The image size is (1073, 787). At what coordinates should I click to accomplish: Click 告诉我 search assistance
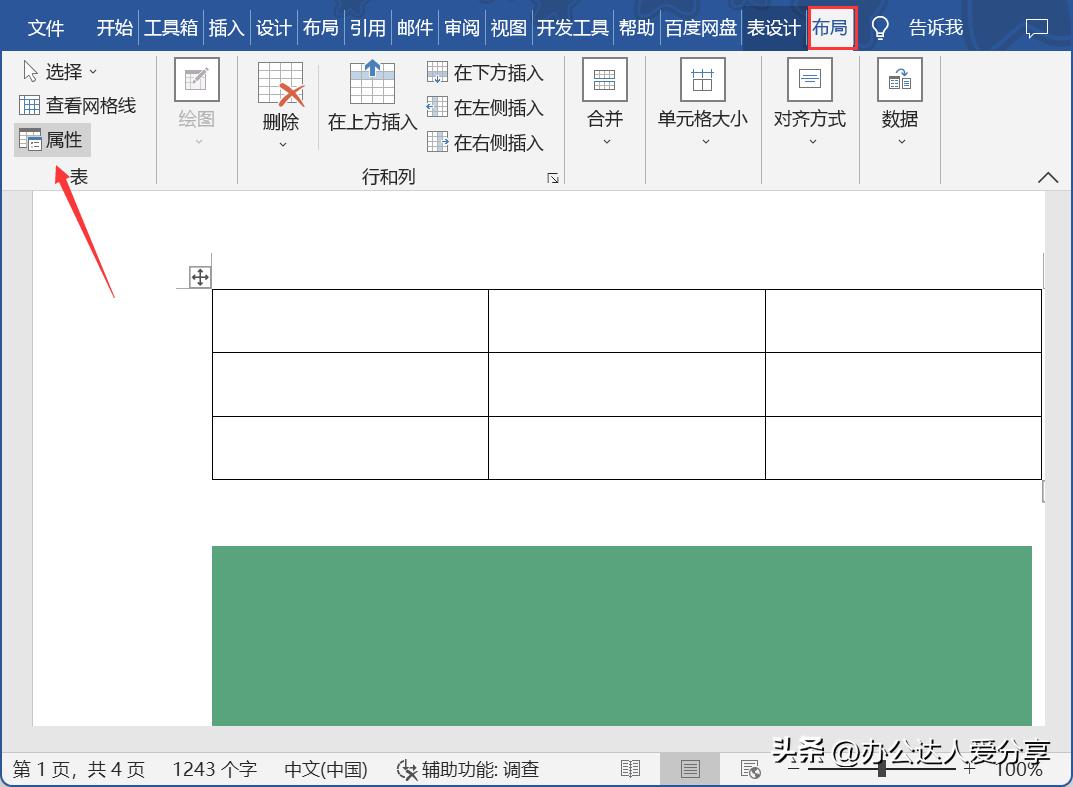pos(934,27)
